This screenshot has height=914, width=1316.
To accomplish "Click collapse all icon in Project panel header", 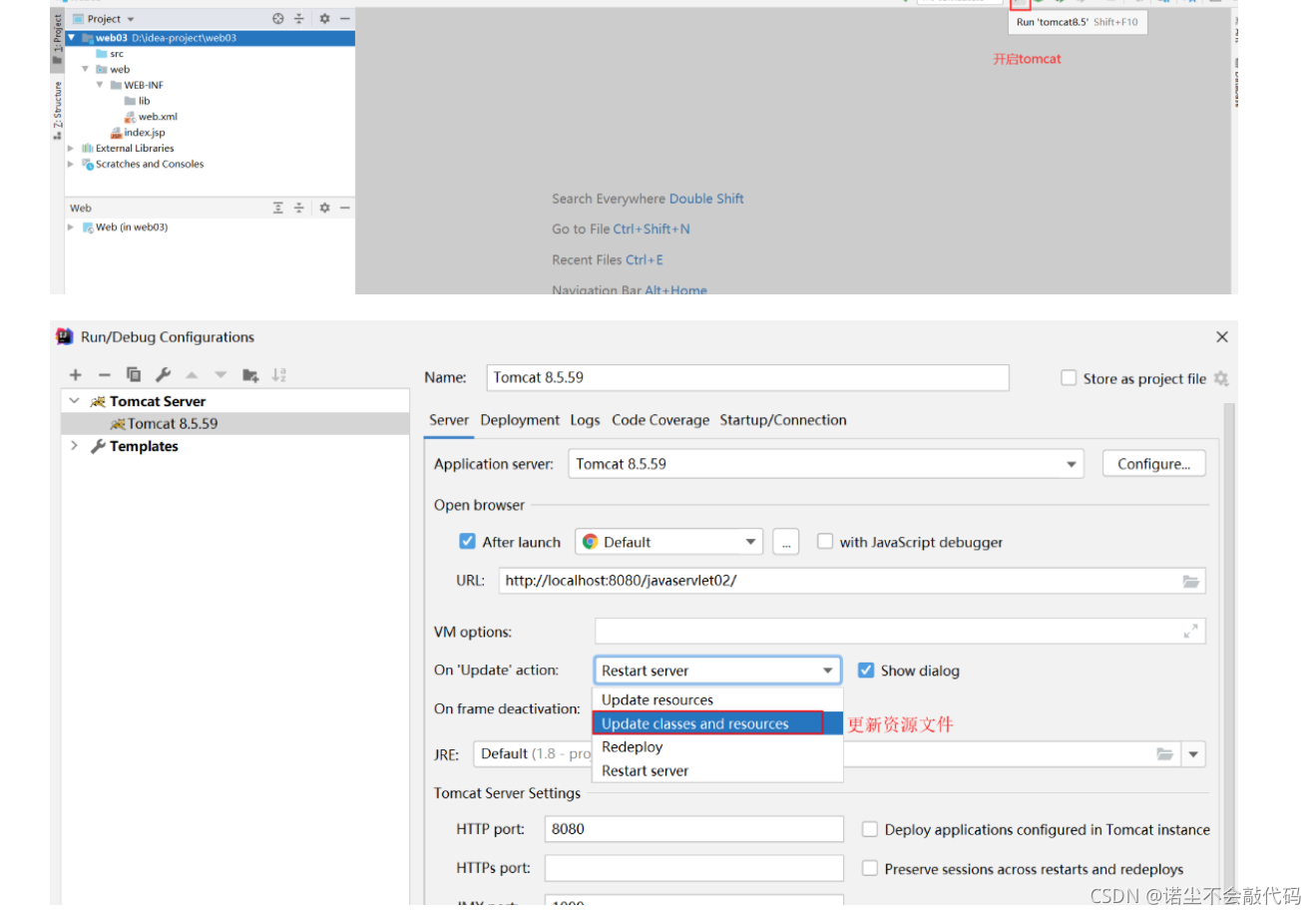I will [298, 19].
